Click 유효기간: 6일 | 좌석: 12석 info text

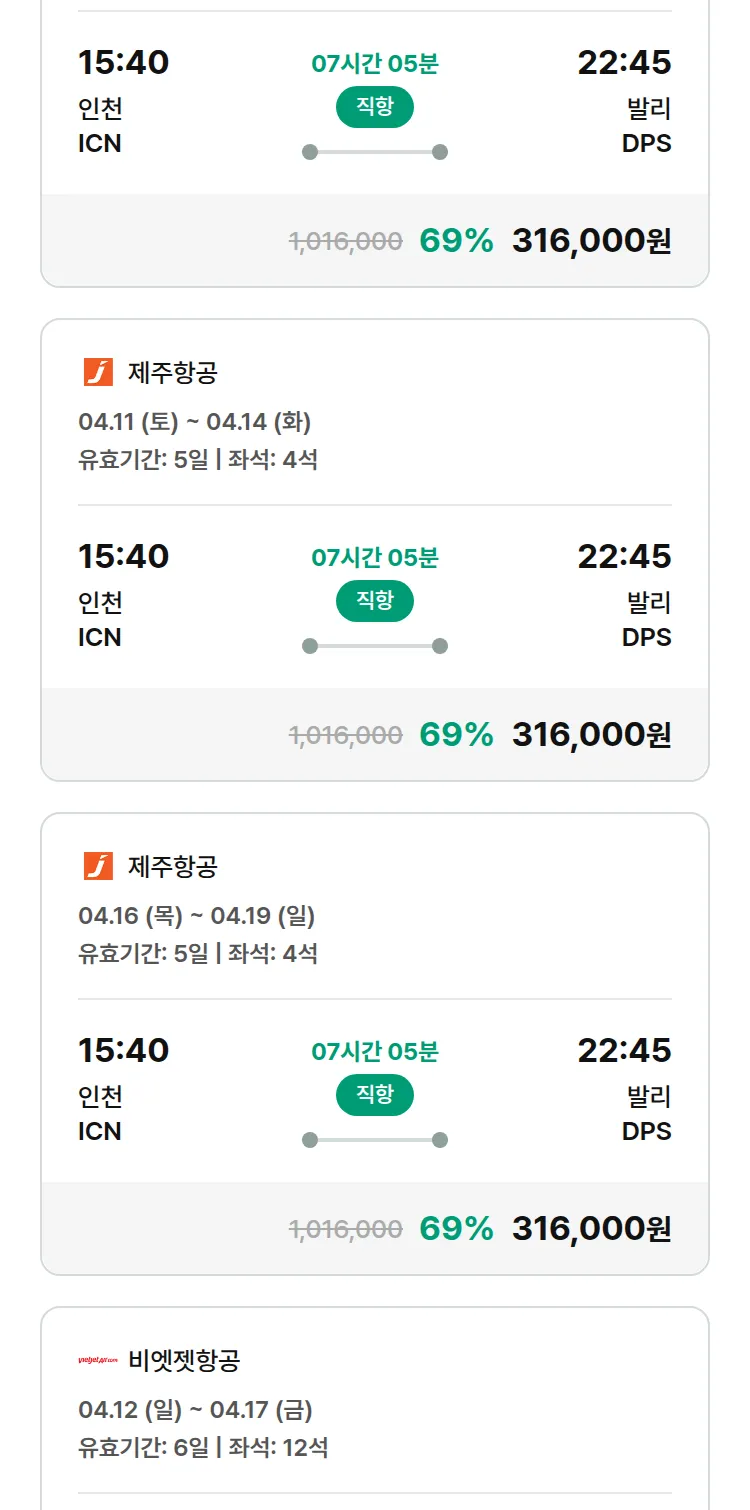coord(203,1447)
